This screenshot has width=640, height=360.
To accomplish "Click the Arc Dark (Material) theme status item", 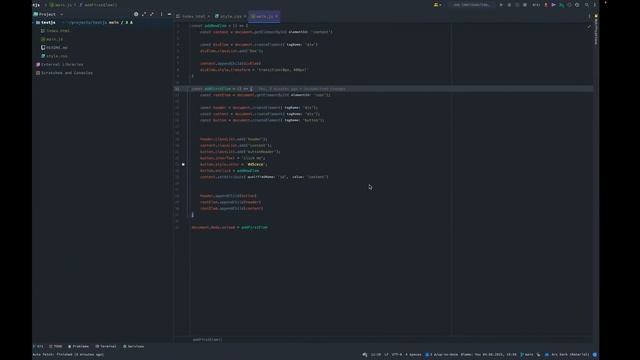I will pos(567,354).
